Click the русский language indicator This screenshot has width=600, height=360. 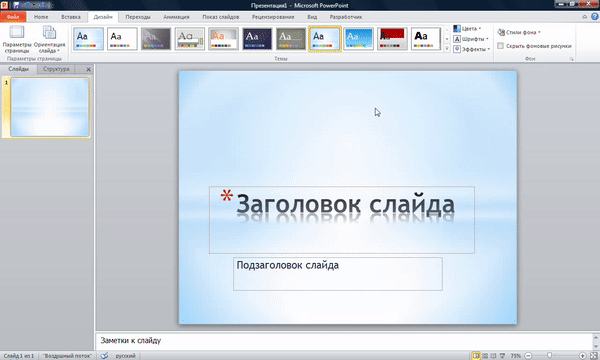click(x=126, y=356)
